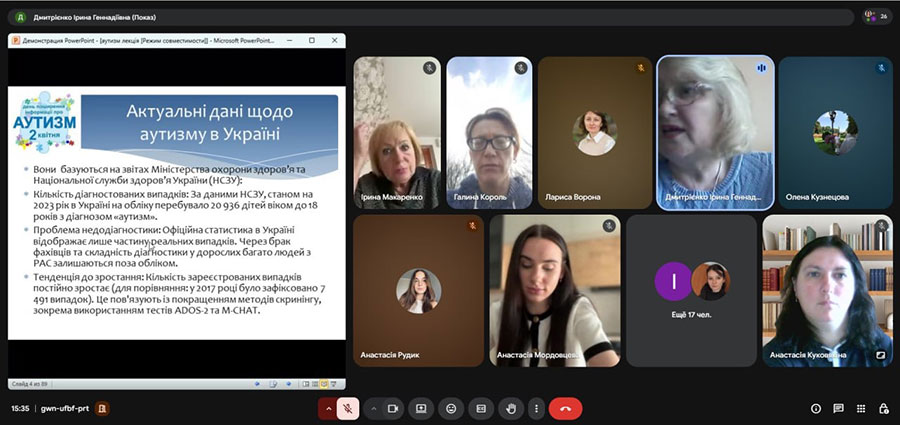900x425 pixels.
Task: Click muted mic icon on Анастасія Рудик tile
Action: [472, 226]
